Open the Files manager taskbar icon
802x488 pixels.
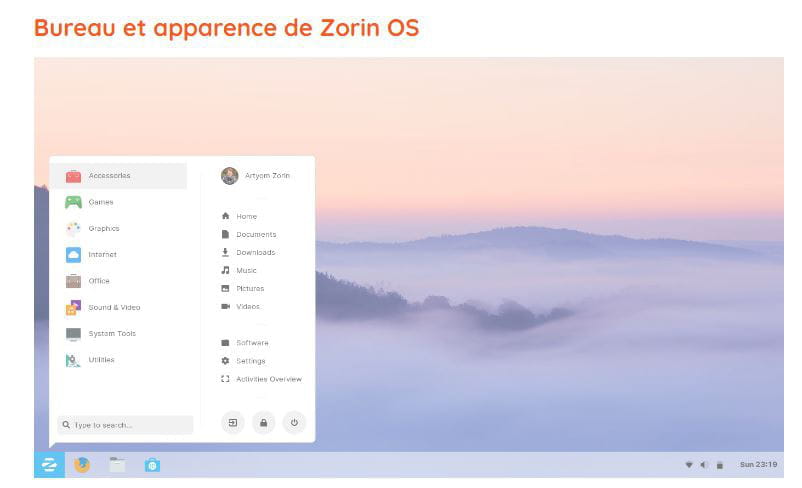tap(117, 464)
